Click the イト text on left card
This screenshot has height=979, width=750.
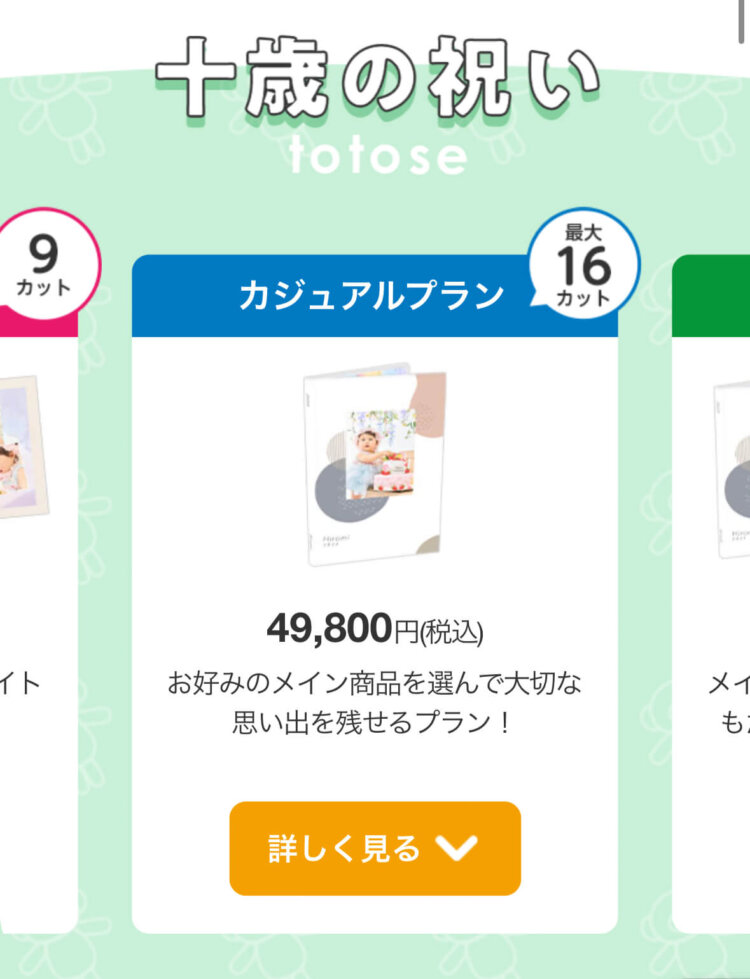pyautogui.click(x=20, y=684)
